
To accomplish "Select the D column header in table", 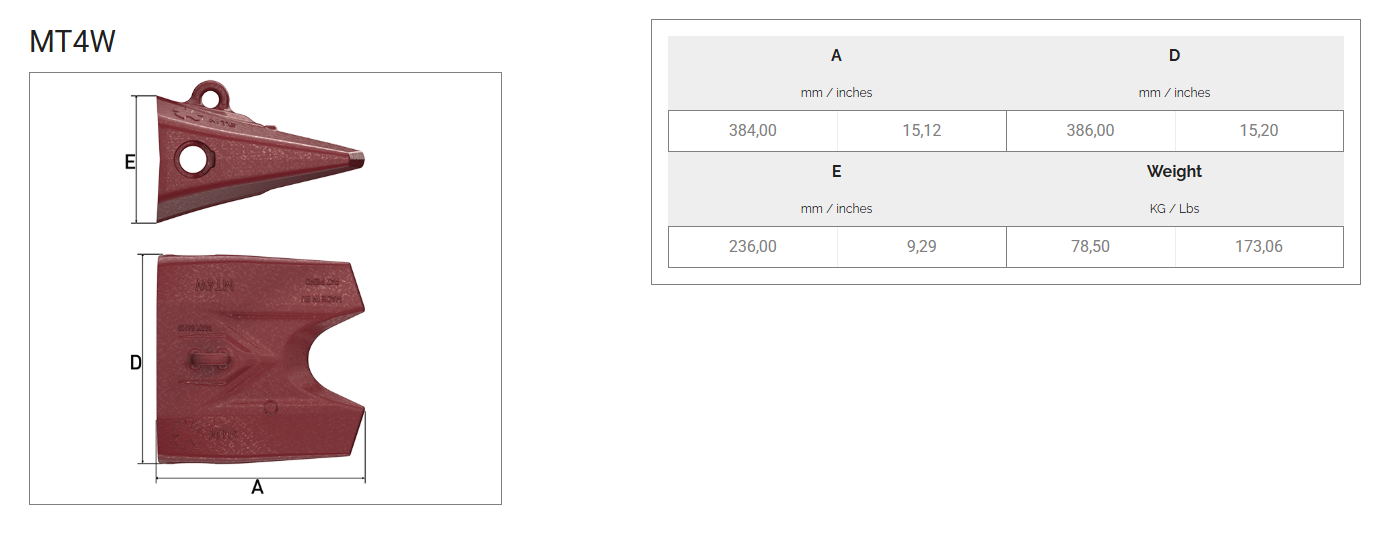I will pos(1174,56).
